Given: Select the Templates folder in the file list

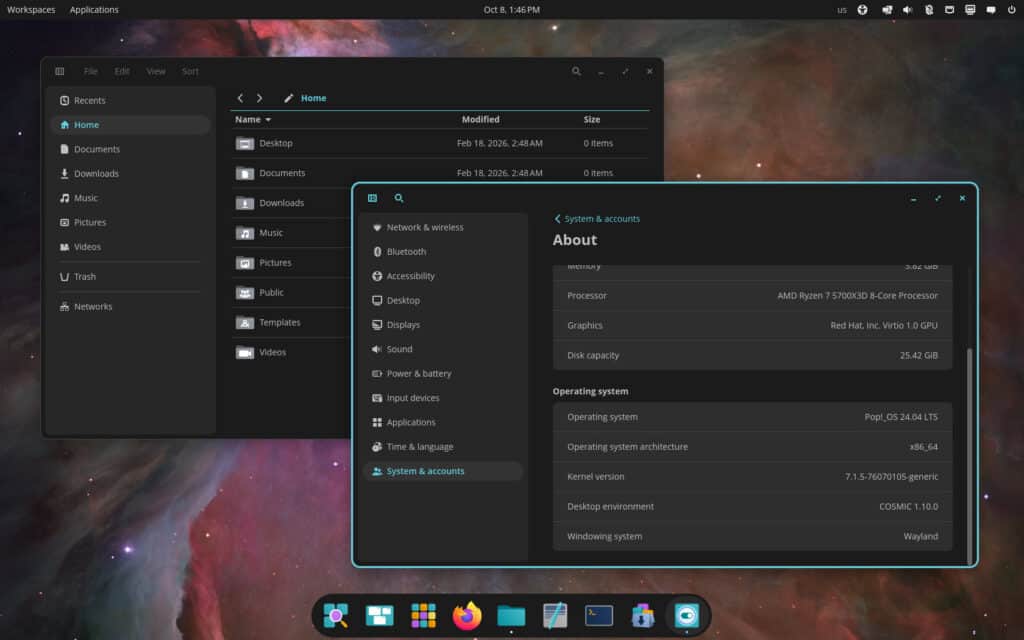Looking at the screenshot, I should [291, 323].
